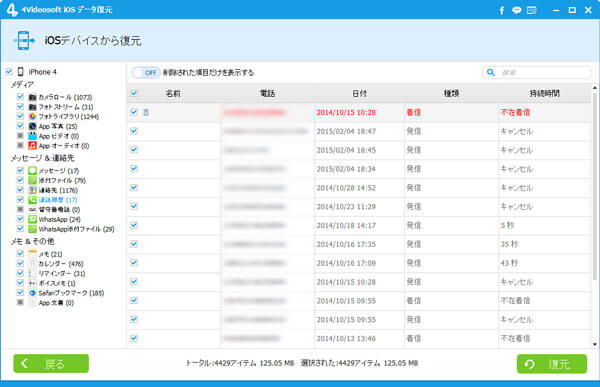
Task: Select the WhatsApp (24) icon
Action: pyautogui.click(x=33, y=219)
